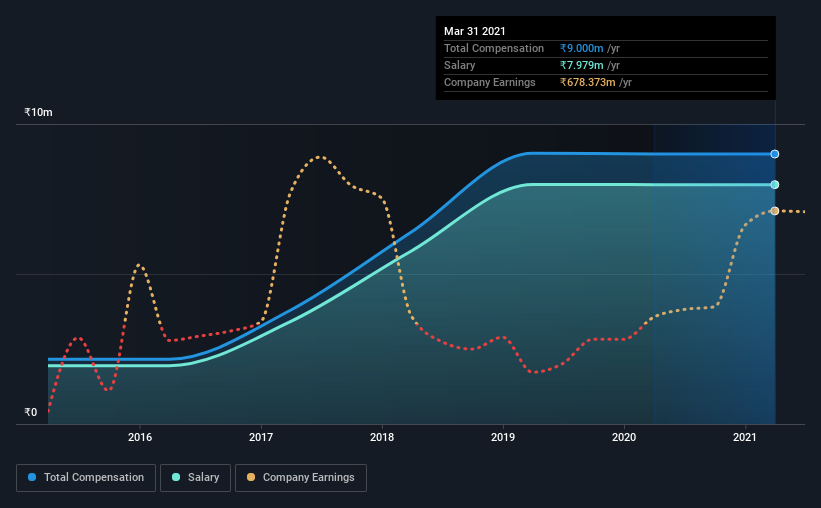Click the Salary tooltip row label
This screenshot has width=821, height=508.
(x=460, y=65)
